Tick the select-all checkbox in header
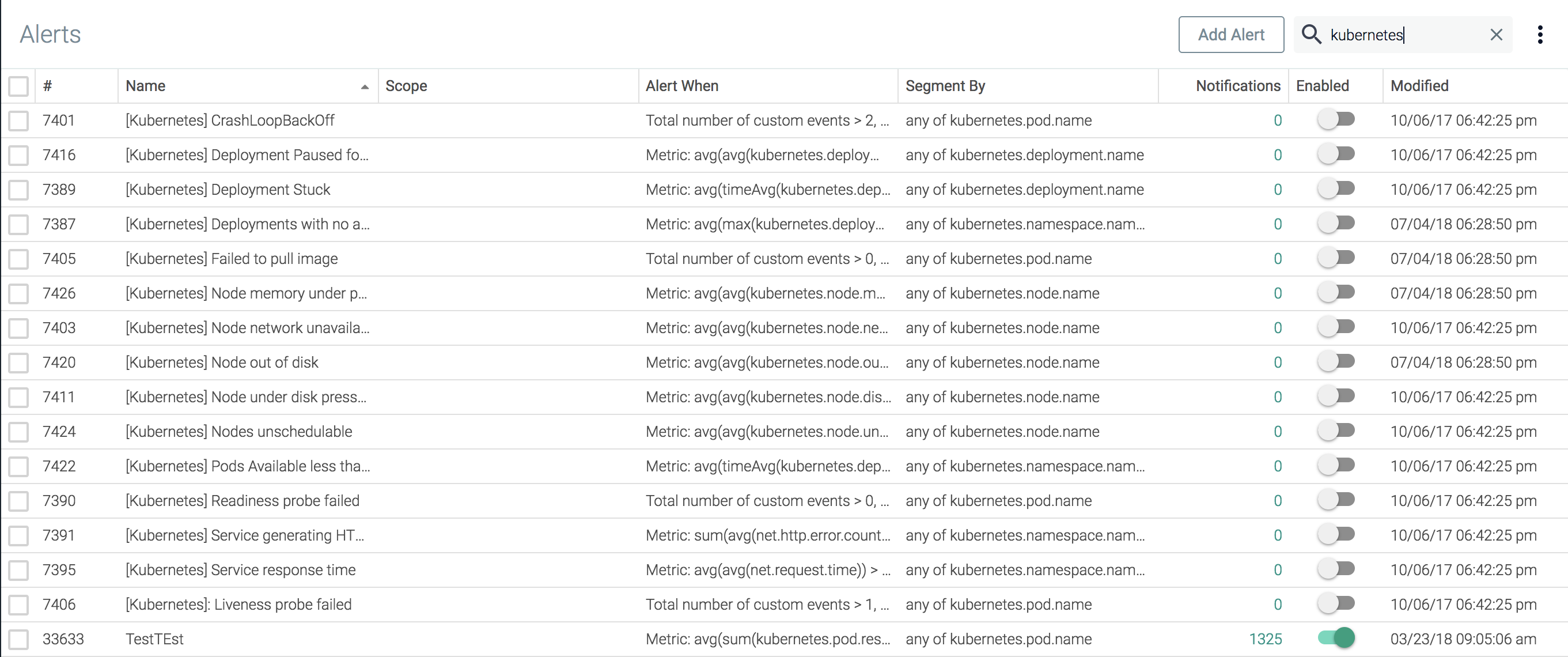Image resolution: width=1568 pixels, height=657 pixels. coord(18,86)
